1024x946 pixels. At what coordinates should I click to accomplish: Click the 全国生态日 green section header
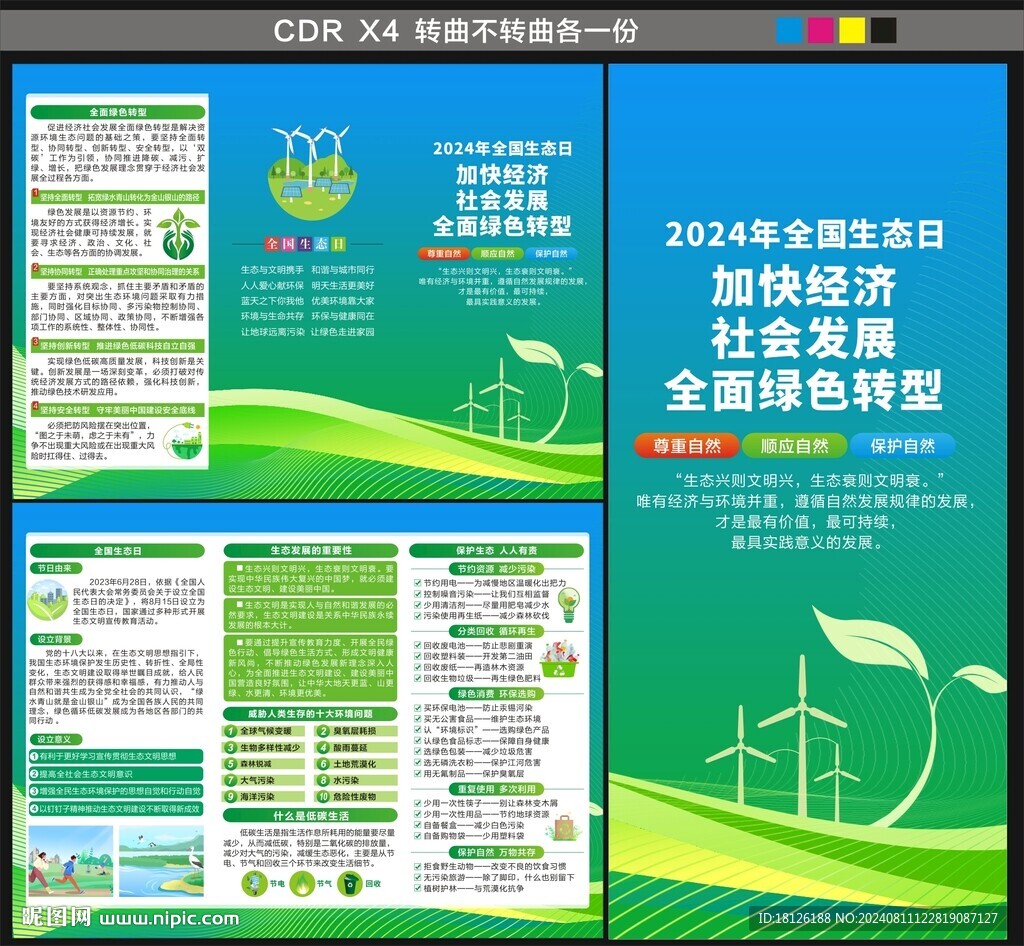click(118, 551)
